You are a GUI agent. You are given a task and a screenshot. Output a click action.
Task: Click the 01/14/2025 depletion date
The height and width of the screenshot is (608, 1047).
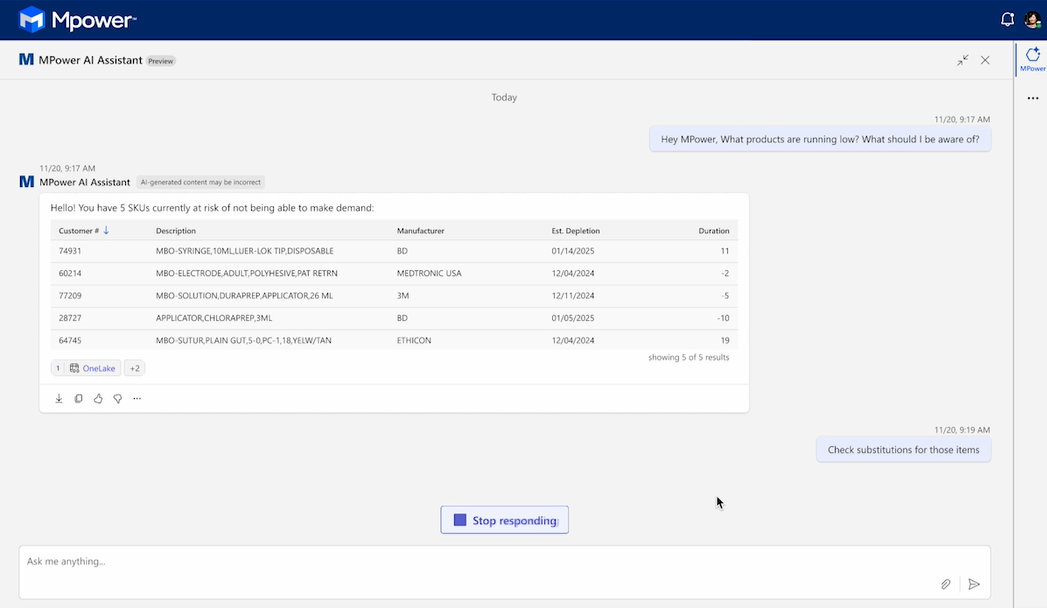[573, 251]
